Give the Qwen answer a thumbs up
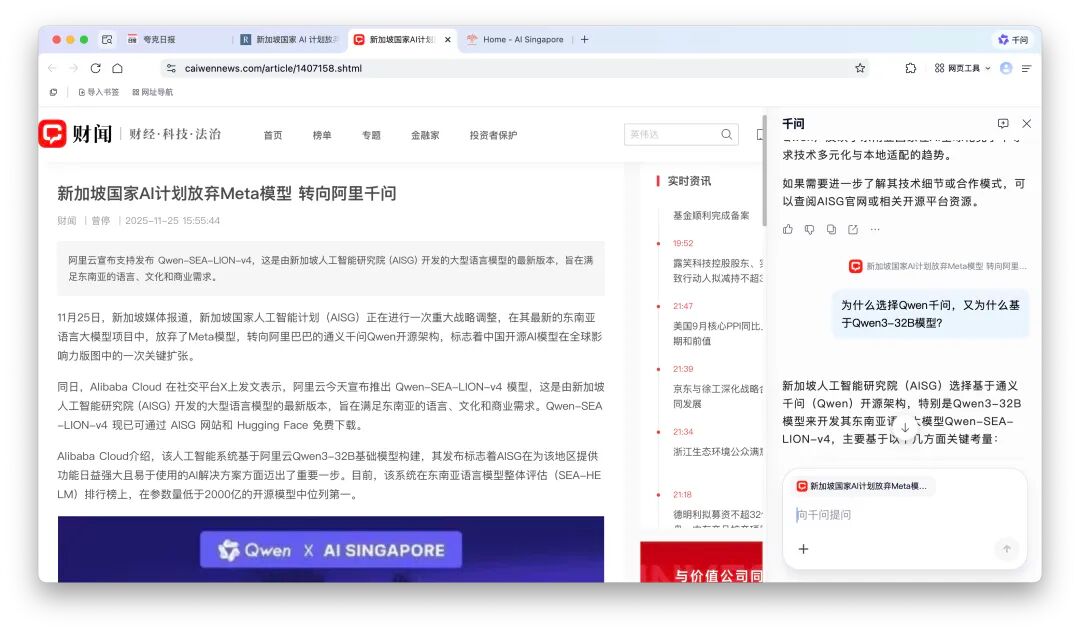This screenshot has height=633, width=1080. pyautogui.click(x=788, y=229)
